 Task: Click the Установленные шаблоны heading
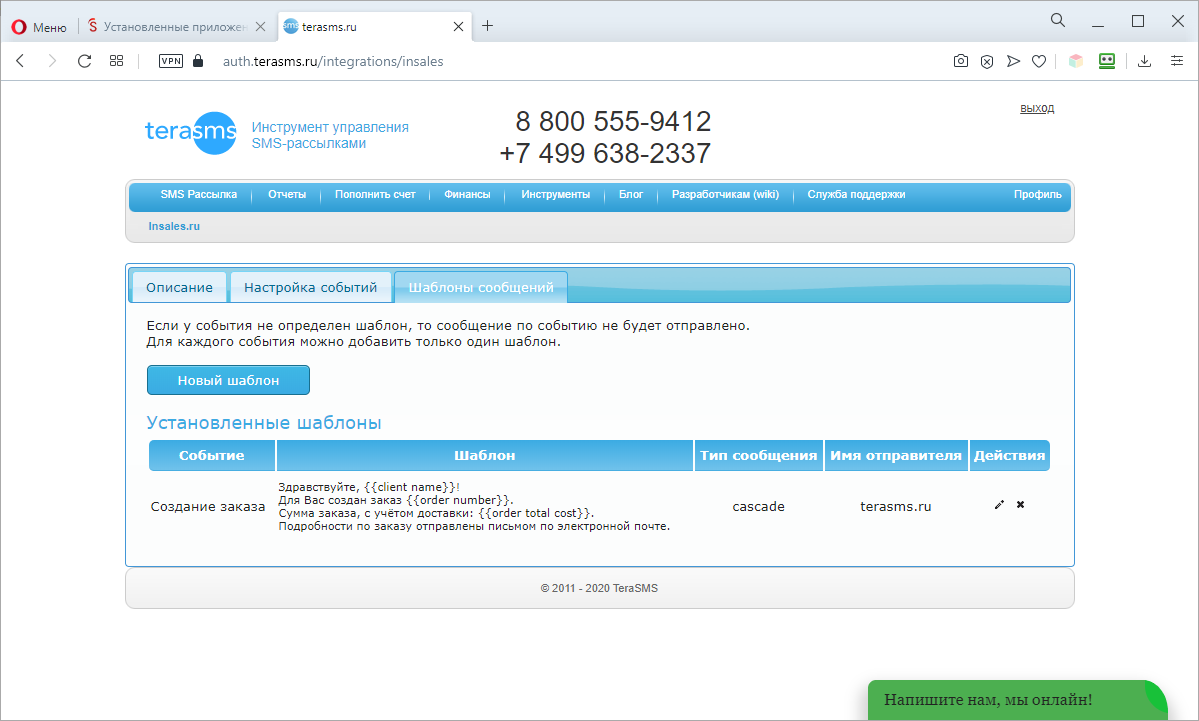[x=264, y=423]
